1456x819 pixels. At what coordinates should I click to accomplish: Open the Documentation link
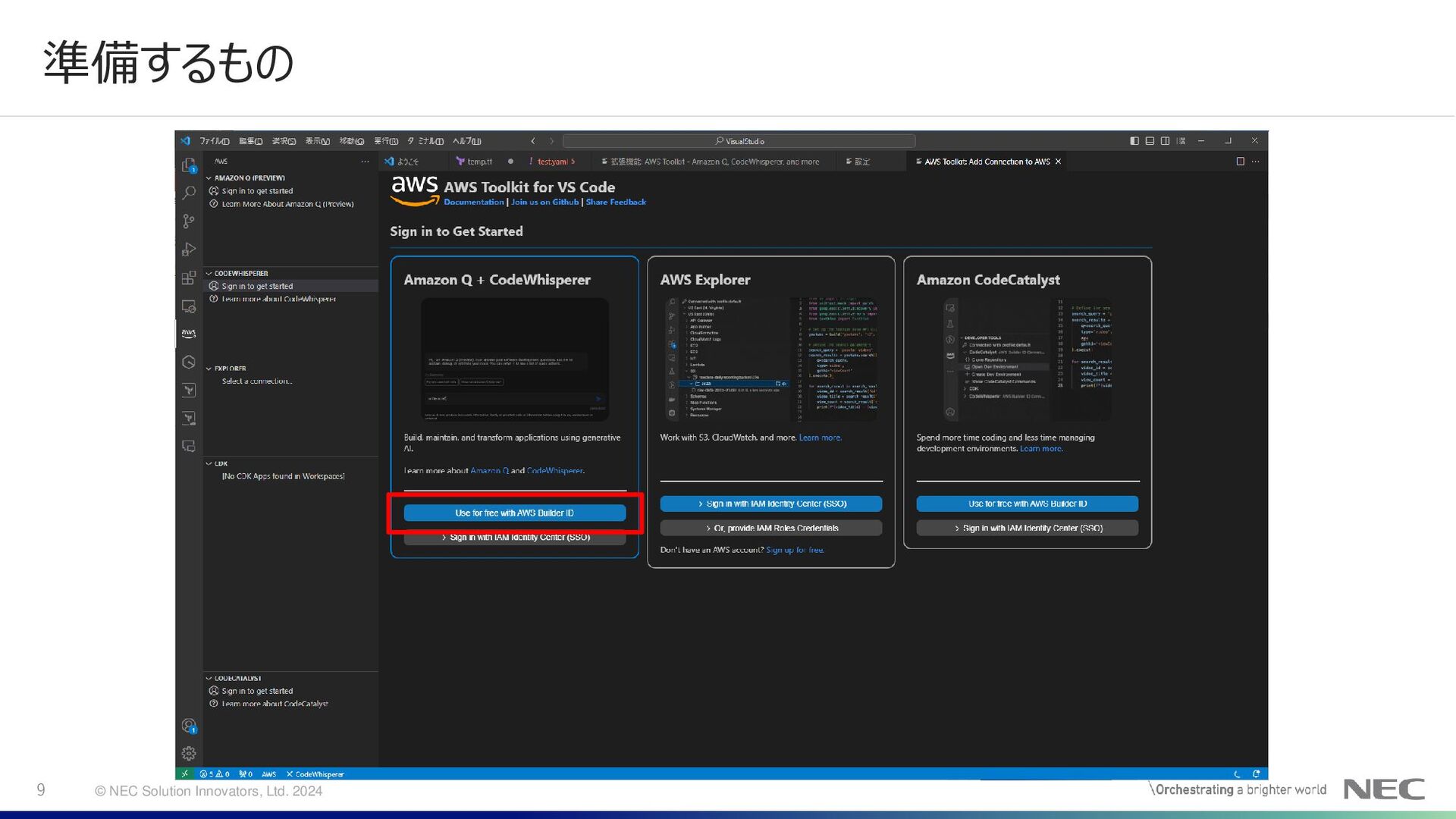(474, 202)
